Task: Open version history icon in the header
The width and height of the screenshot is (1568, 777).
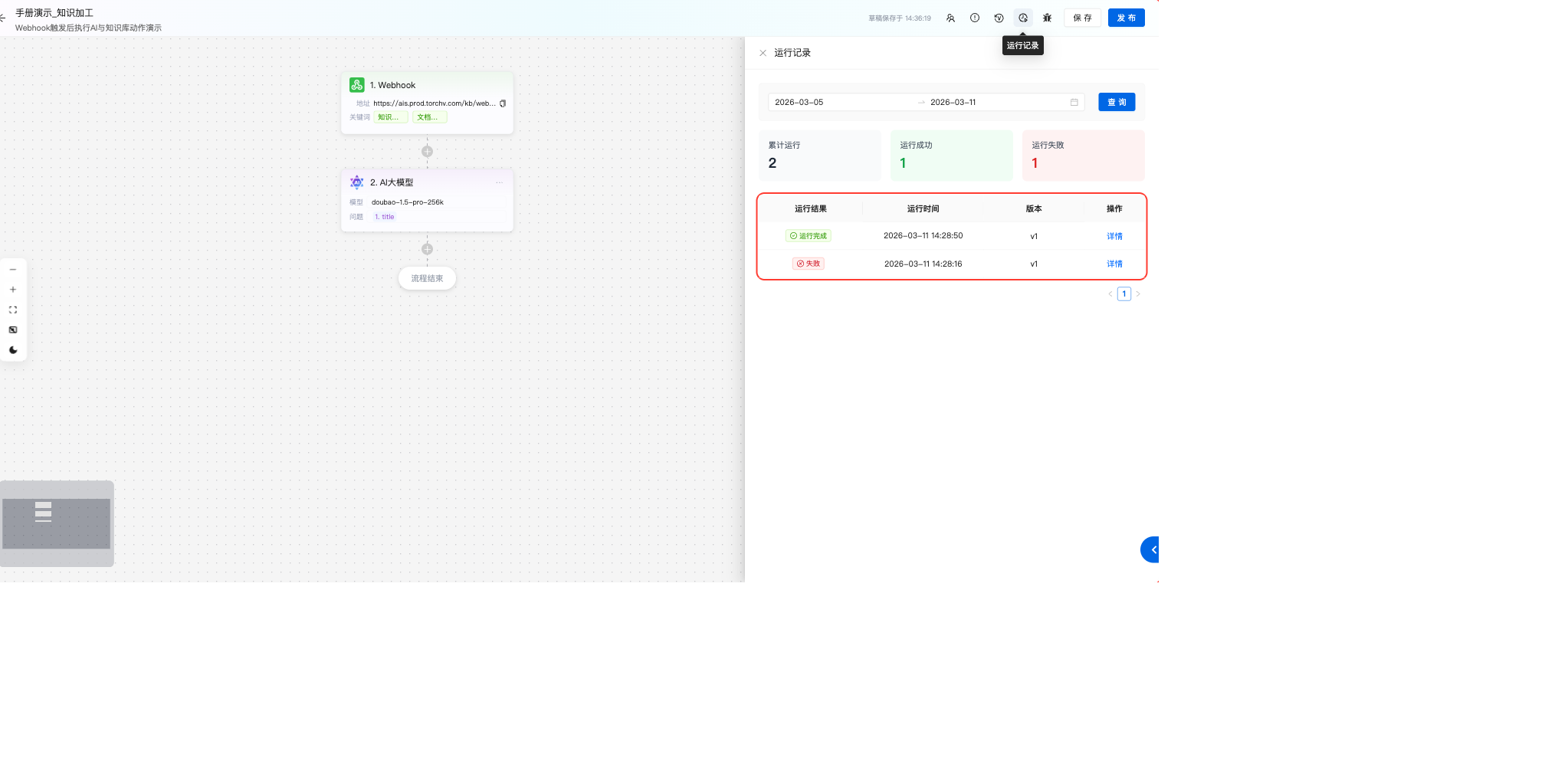Action: click(x=999, y=18)
